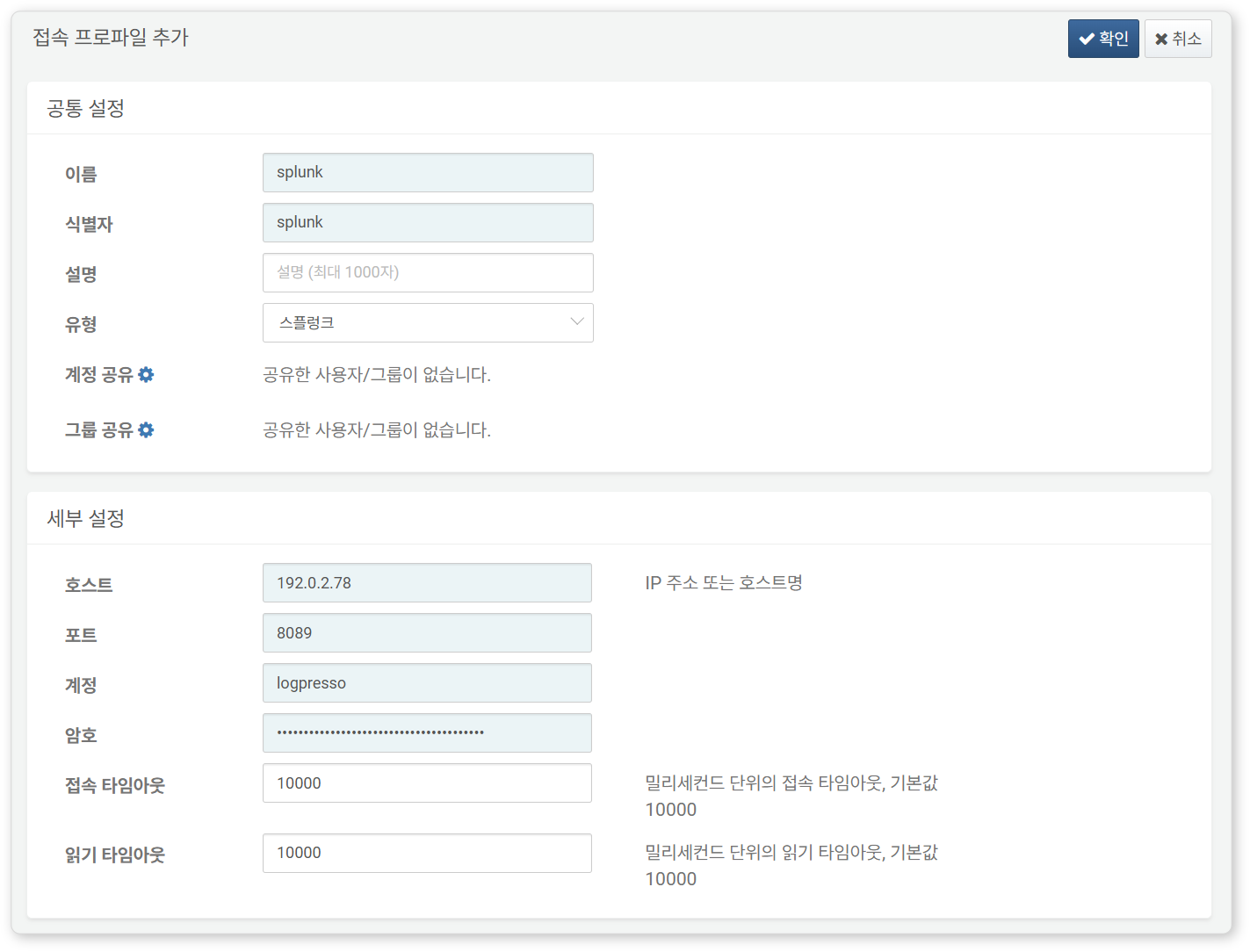Image resolution: width=1250 pixels, height=952 pixels.
Task: Click the 그룹 공유 label text
Action: pyautogui.click(x=98, y=430)
